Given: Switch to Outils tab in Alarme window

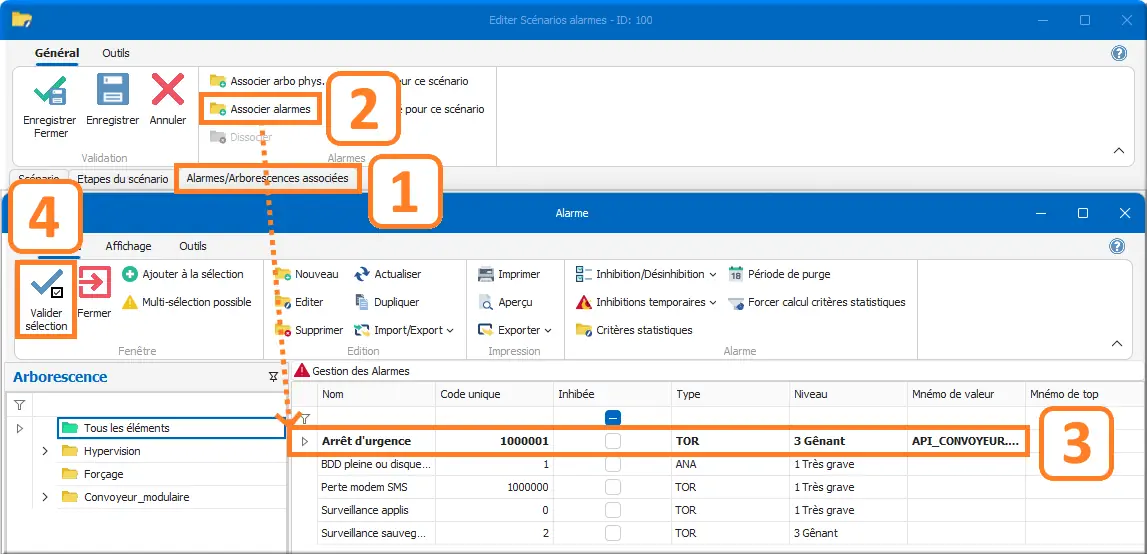Looking at the screenshot, I should [193, 246].
